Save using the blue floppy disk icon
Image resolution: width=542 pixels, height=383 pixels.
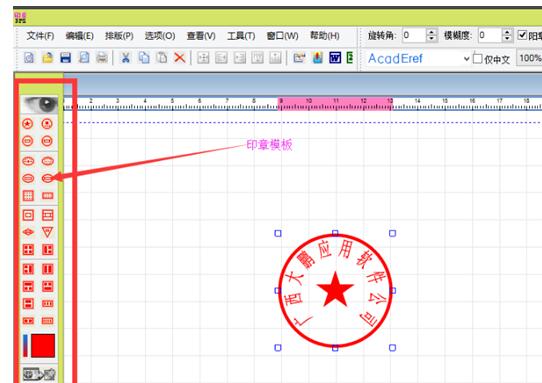(x=65, y=58)
